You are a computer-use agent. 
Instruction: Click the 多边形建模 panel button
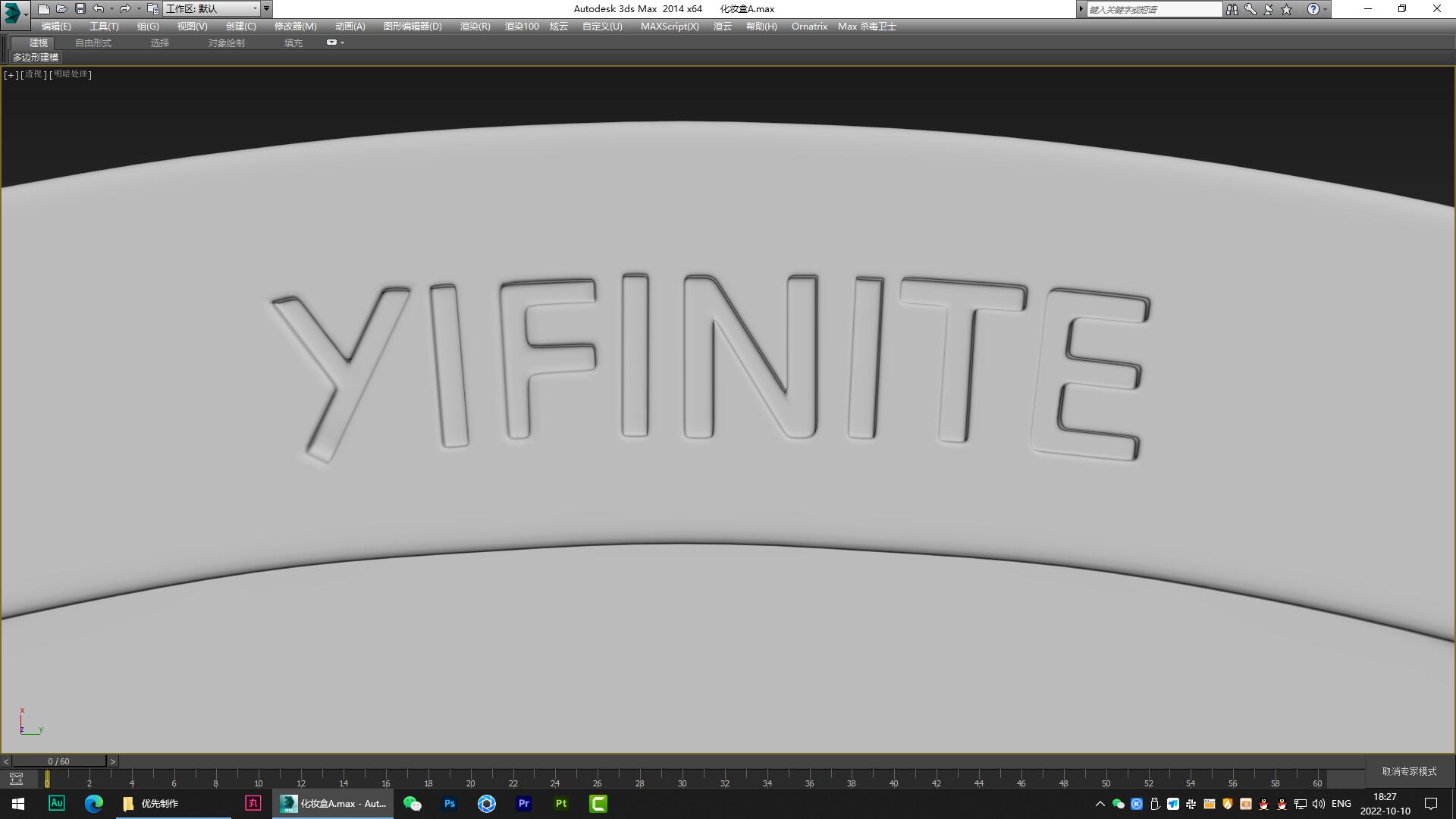point(36,57)
